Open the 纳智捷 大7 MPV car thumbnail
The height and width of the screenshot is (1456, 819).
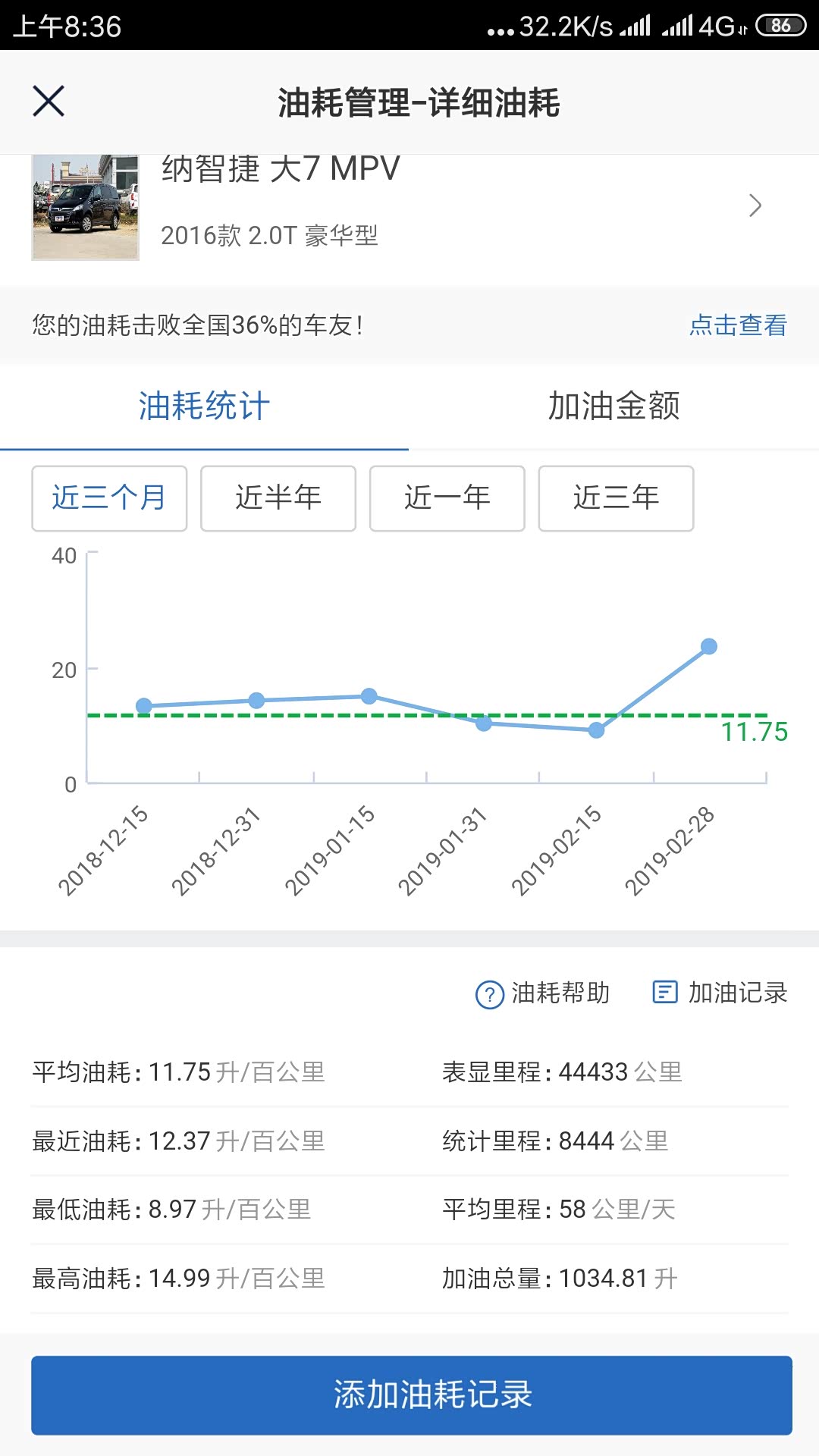coord(85,207)
